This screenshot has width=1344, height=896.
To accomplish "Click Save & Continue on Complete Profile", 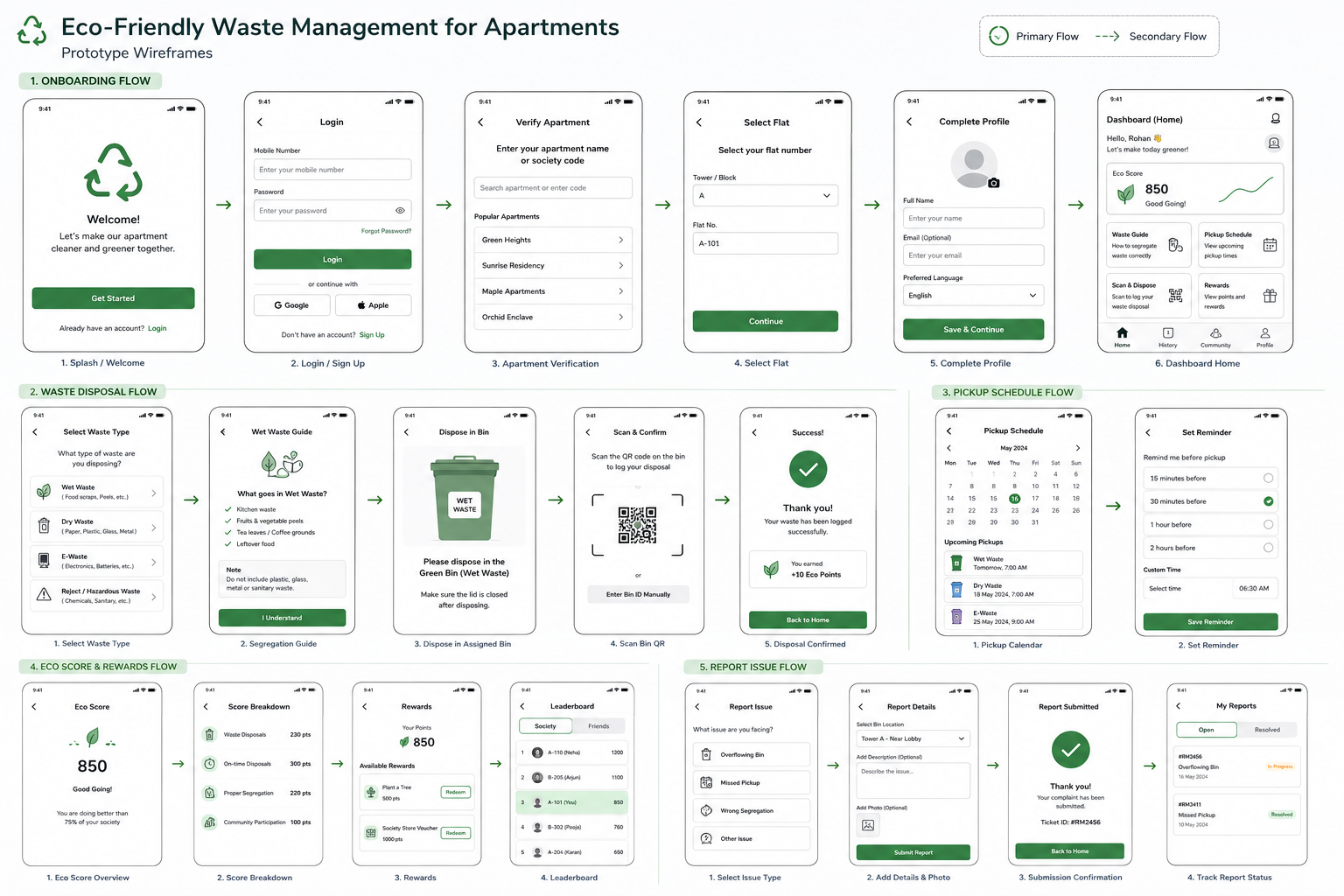I will click(x=973, y=329).
